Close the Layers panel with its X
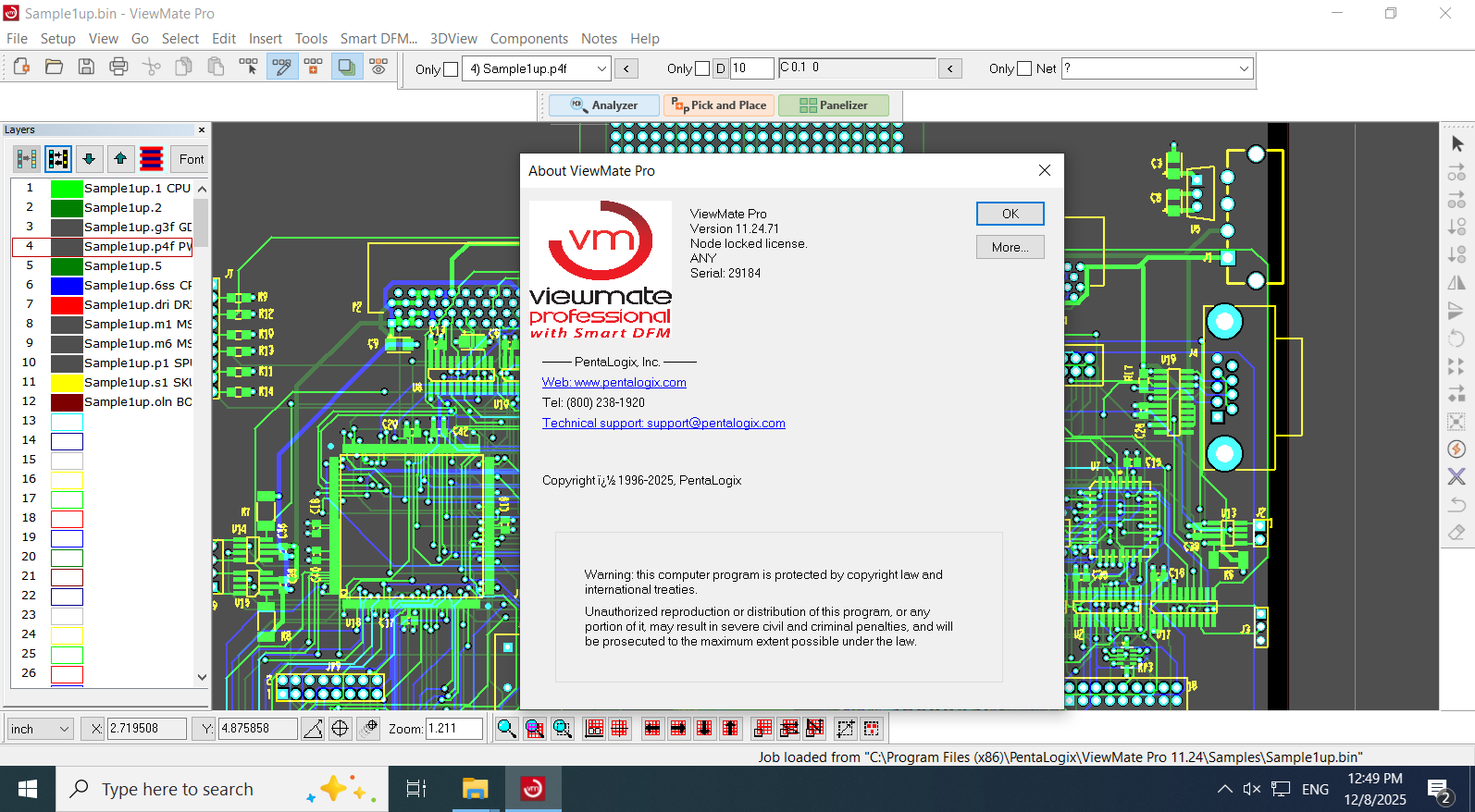This screenshot has height=812, width=1475. coord(202,129)
